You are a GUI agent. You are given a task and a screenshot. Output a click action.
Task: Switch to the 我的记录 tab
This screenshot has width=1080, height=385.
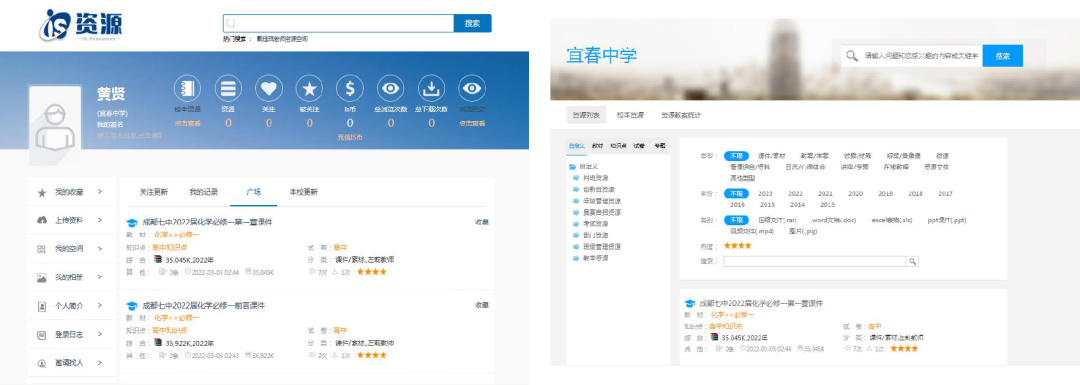[203, 192]
